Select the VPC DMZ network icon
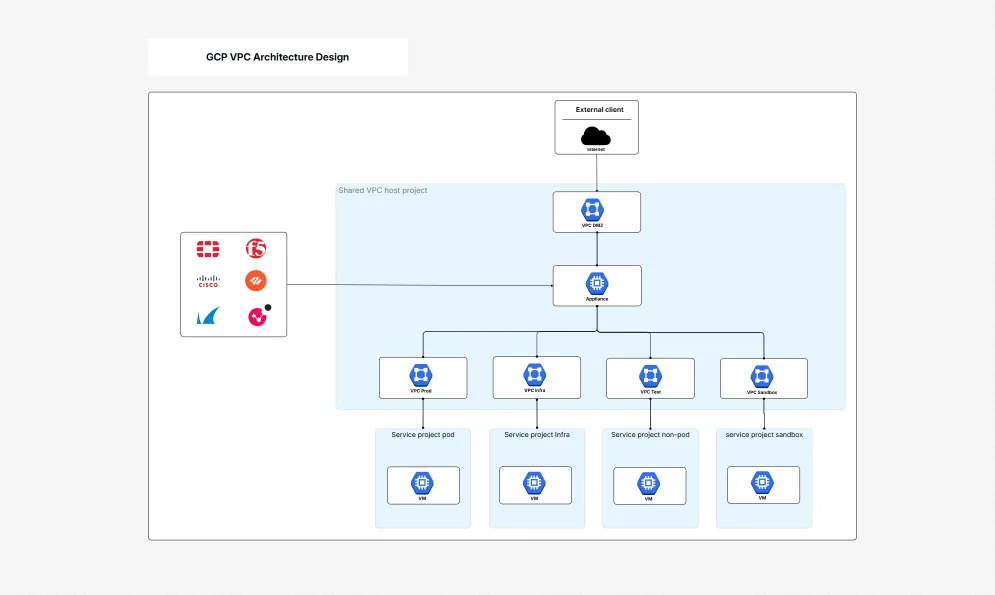Image resolution: width=995 pixels, height=595 pixels. point(592,209)
